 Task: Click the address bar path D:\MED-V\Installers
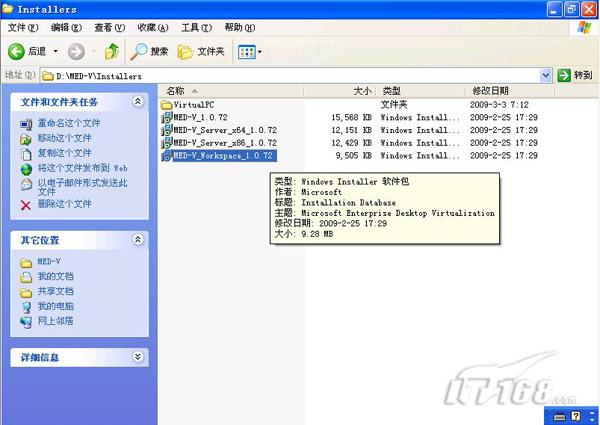pyautogui.click(x=99, y=76)
